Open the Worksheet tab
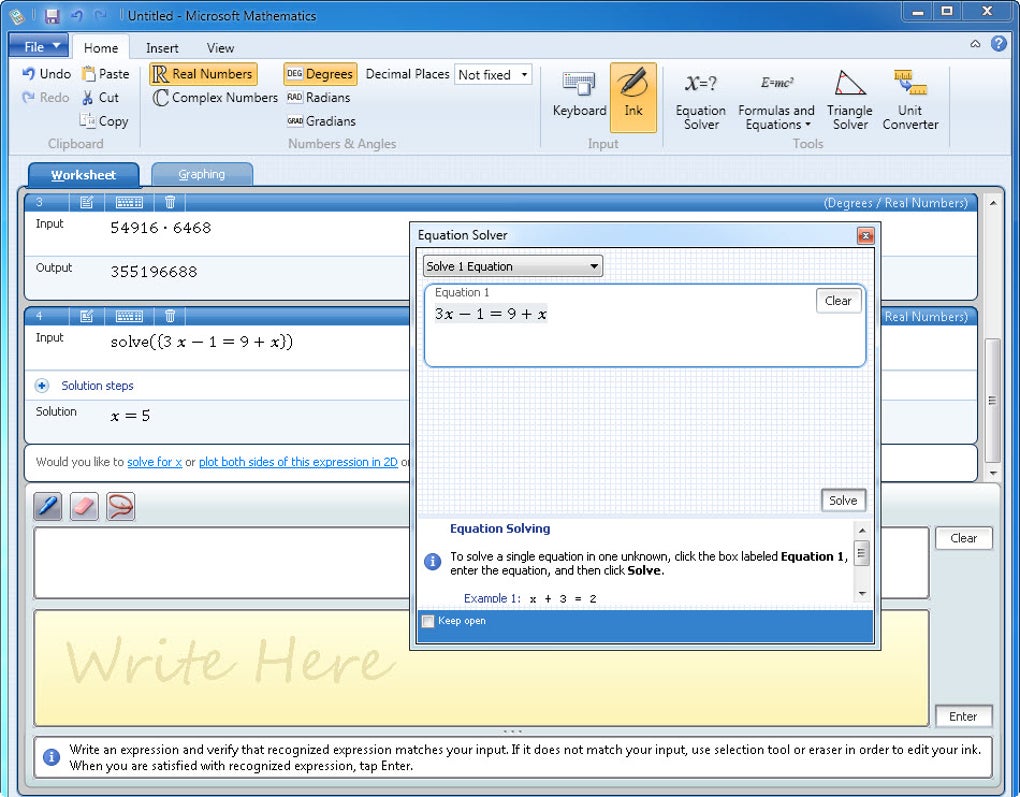 point(83,175)
